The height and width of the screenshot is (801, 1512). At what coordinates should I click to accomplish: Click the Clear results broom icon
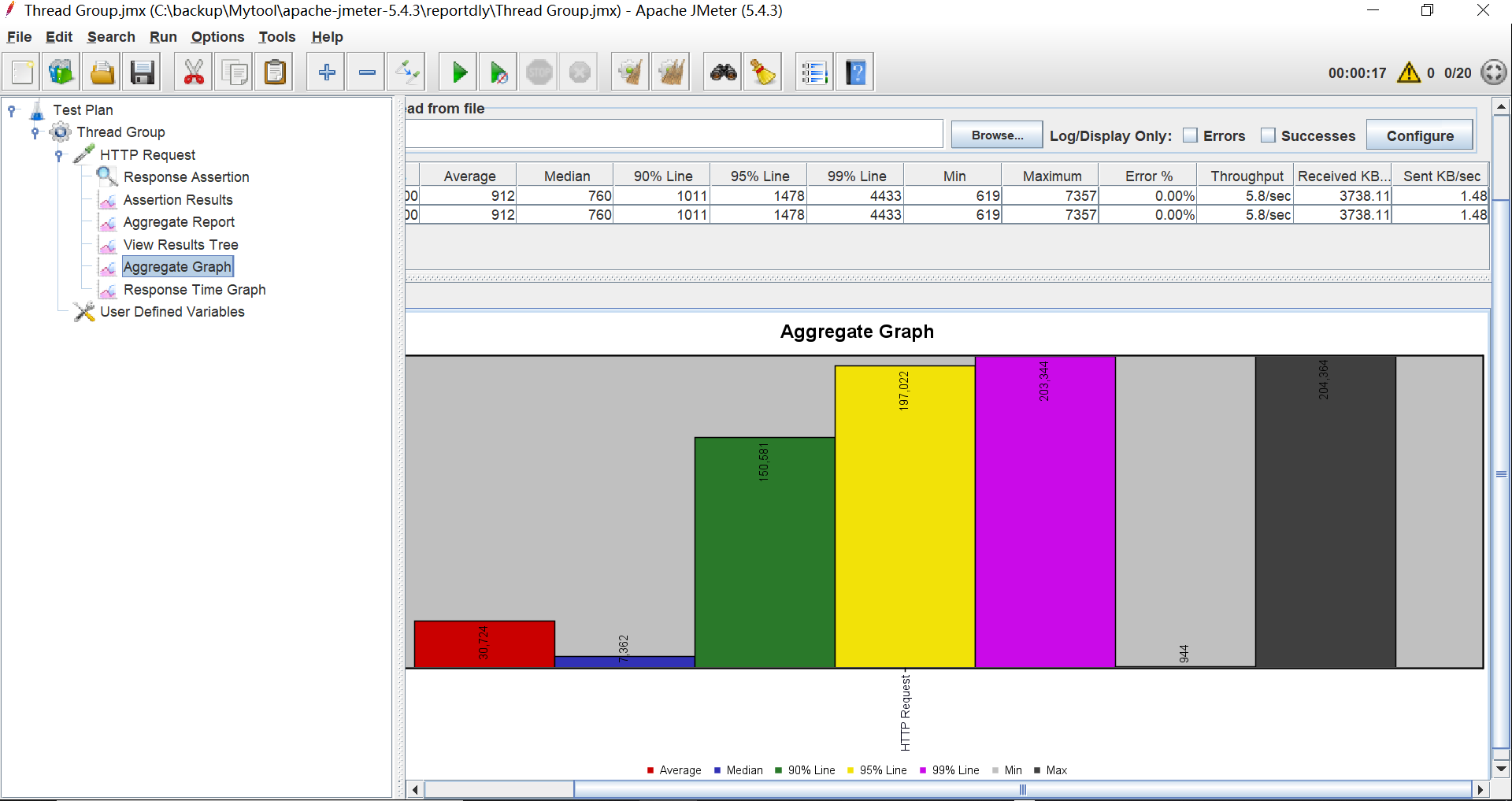tap(630, 72)
